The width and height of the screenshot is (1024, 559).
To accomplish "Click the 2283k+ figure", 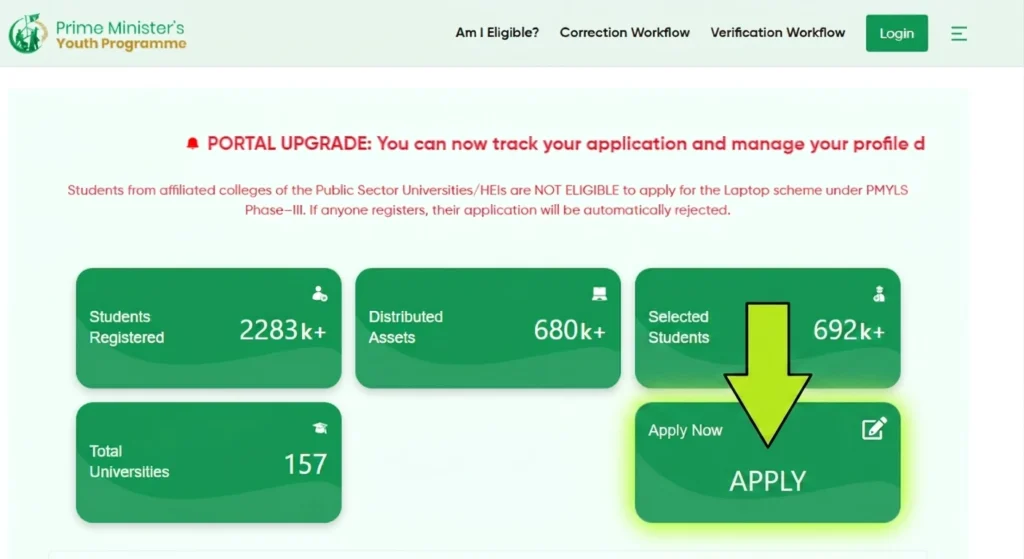I will pos(283,330).
